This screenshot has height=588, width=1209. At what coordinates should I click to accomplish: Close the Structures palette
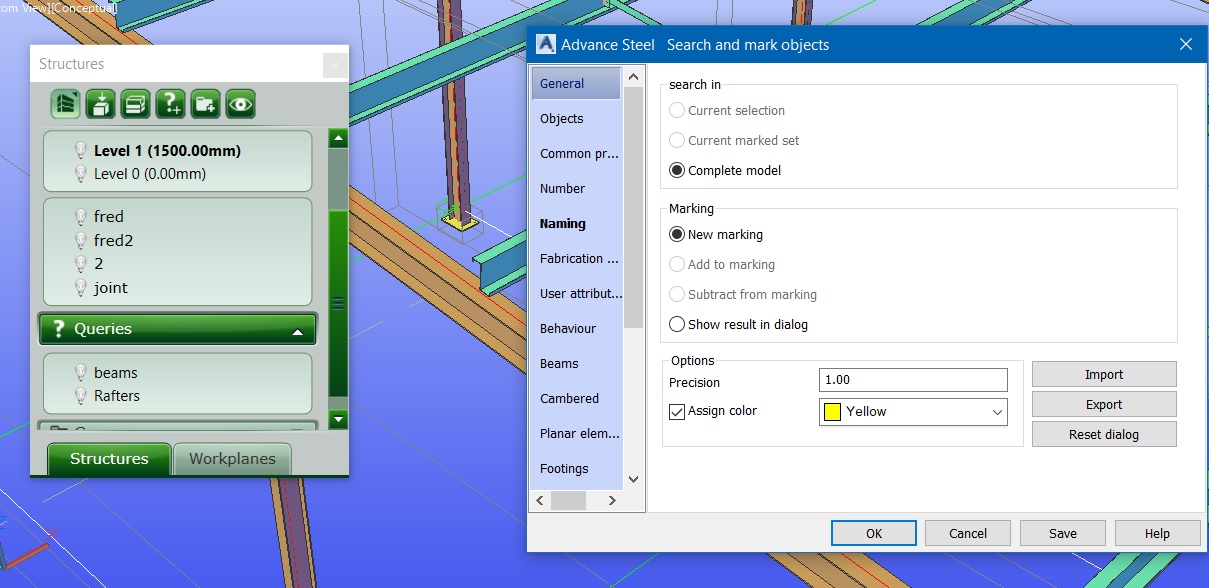point(336,65)
